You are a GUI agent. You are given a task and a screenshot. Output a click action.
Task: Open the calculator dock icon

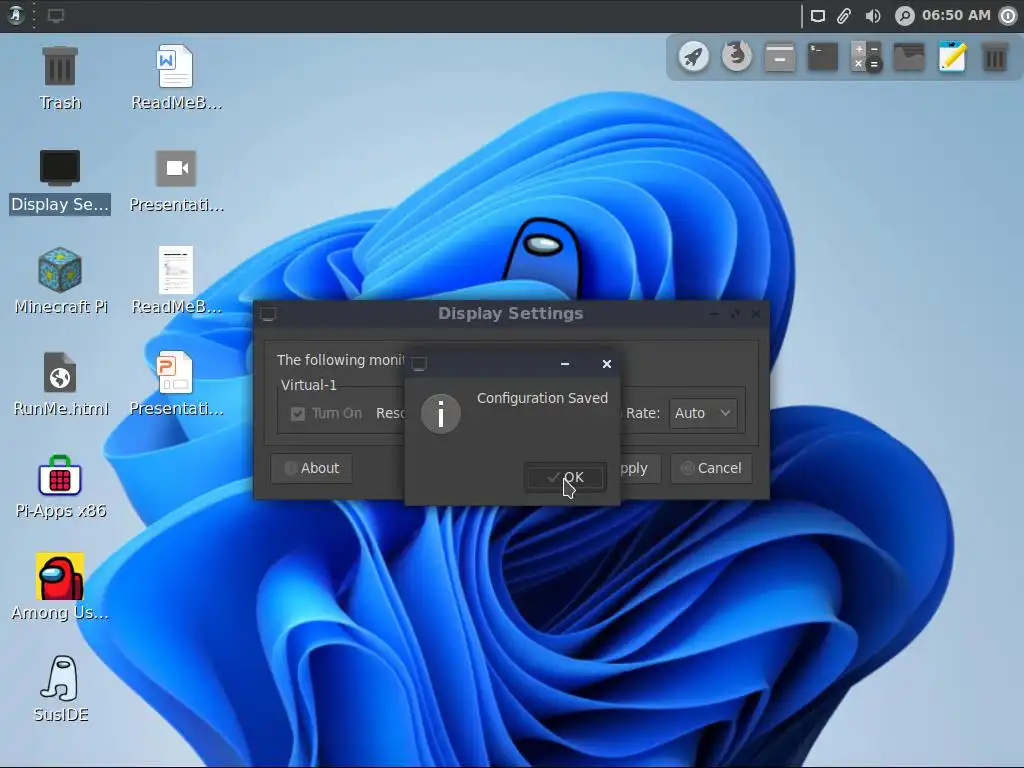(x=866, y=57)
